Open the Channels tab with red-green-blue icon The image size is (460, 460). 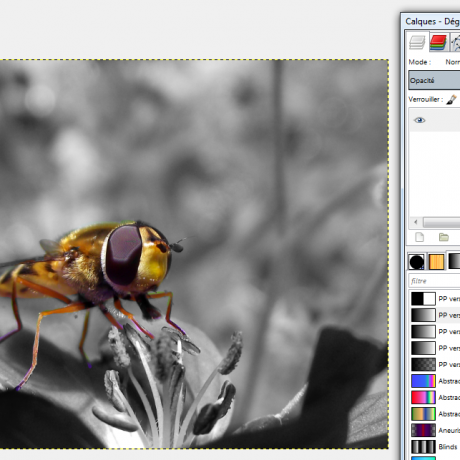[x=438, y=42]
